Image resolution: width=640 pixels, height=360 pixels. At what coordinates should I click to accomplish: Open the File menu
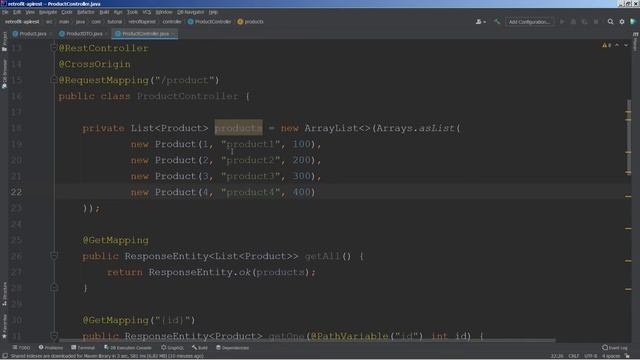5,12
